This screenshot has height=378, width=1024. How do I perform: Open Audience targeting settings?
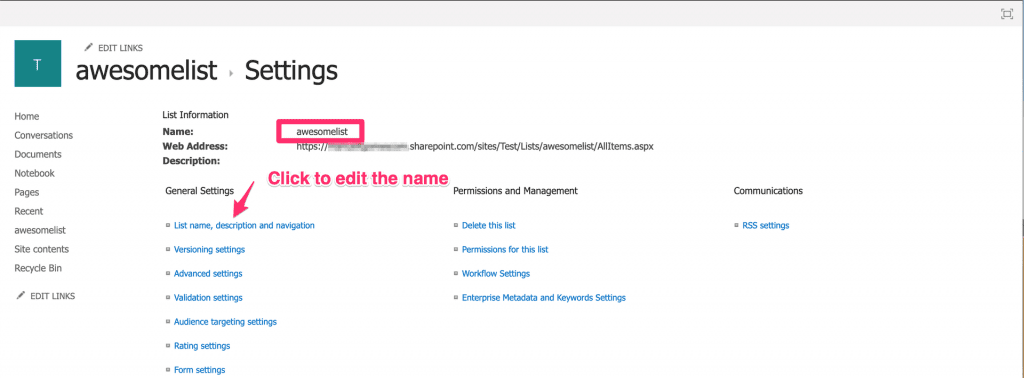point(225,322)
